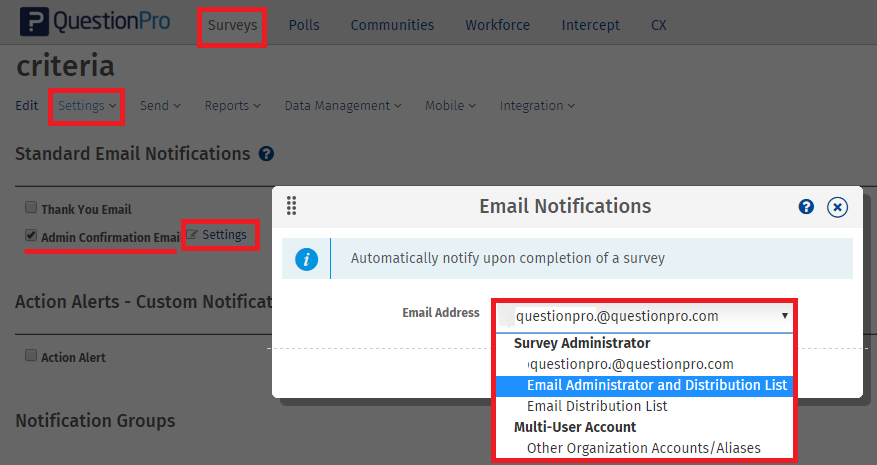Open help in Email Notifications dialog
This screenshot has width=877, height=465.
coord(806,206)
